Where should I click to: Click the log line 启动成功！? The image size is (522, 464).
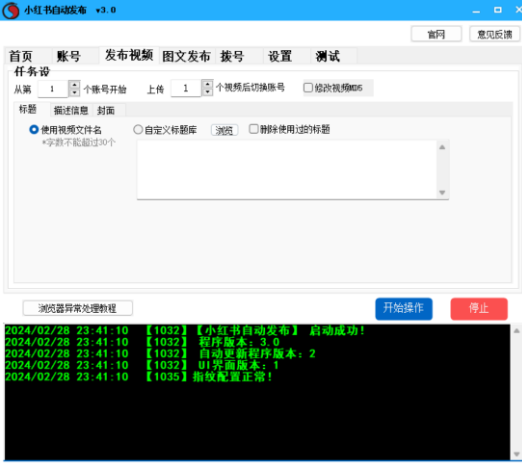185,331
